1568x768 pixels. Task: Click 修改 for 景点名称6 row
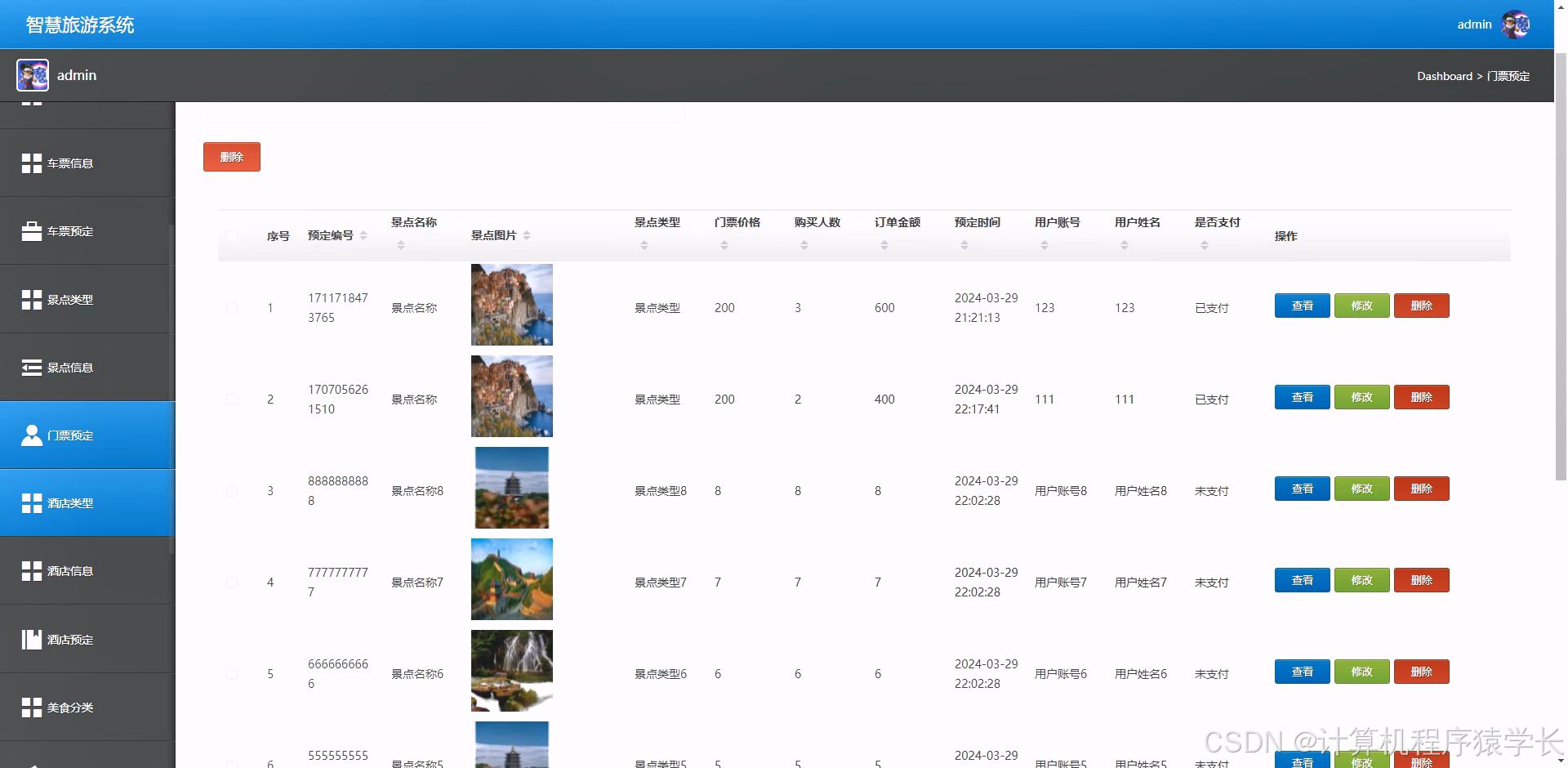tap(1362, 672)
